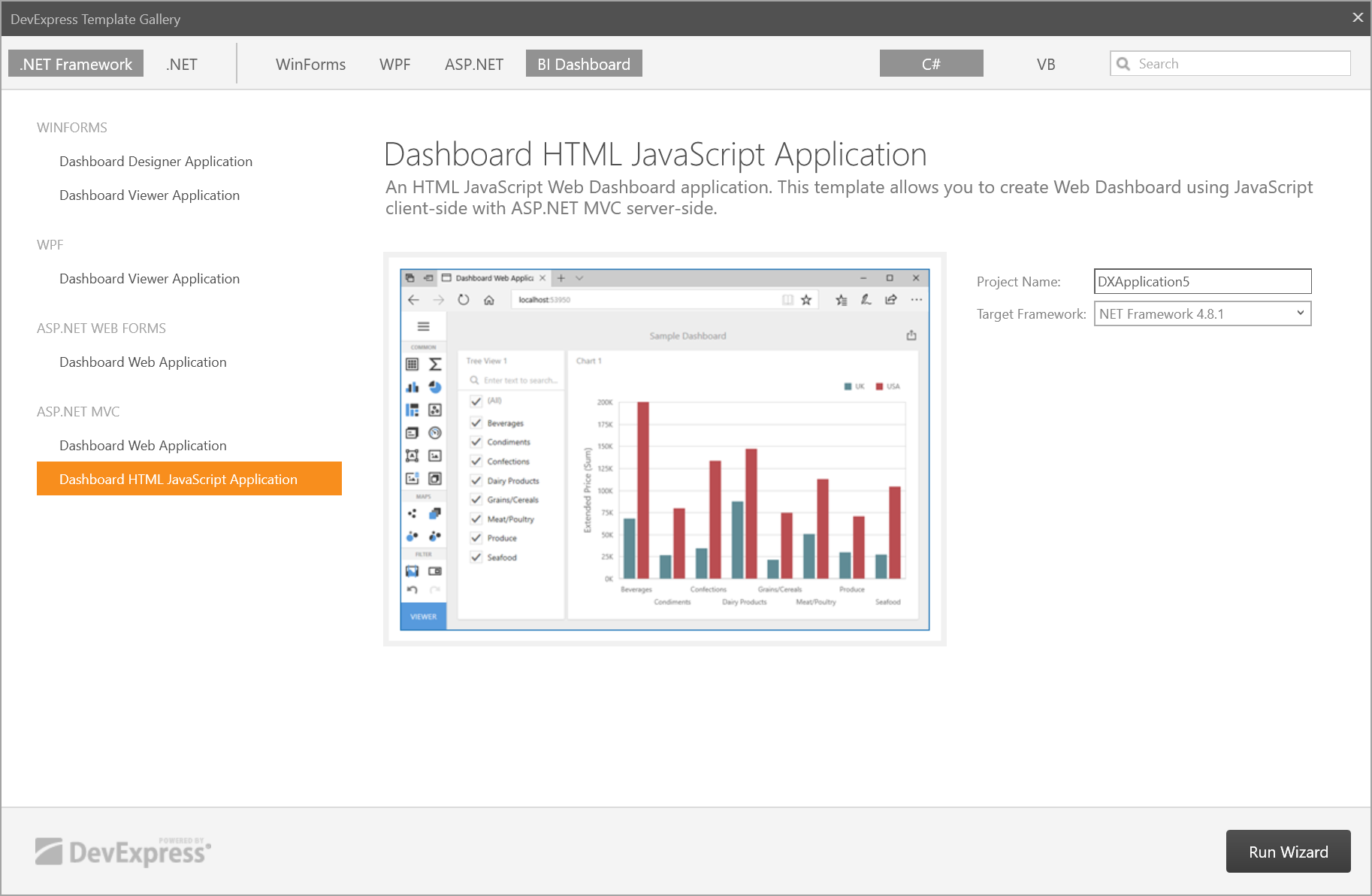Open the WPF category tab

coord(394,64)
